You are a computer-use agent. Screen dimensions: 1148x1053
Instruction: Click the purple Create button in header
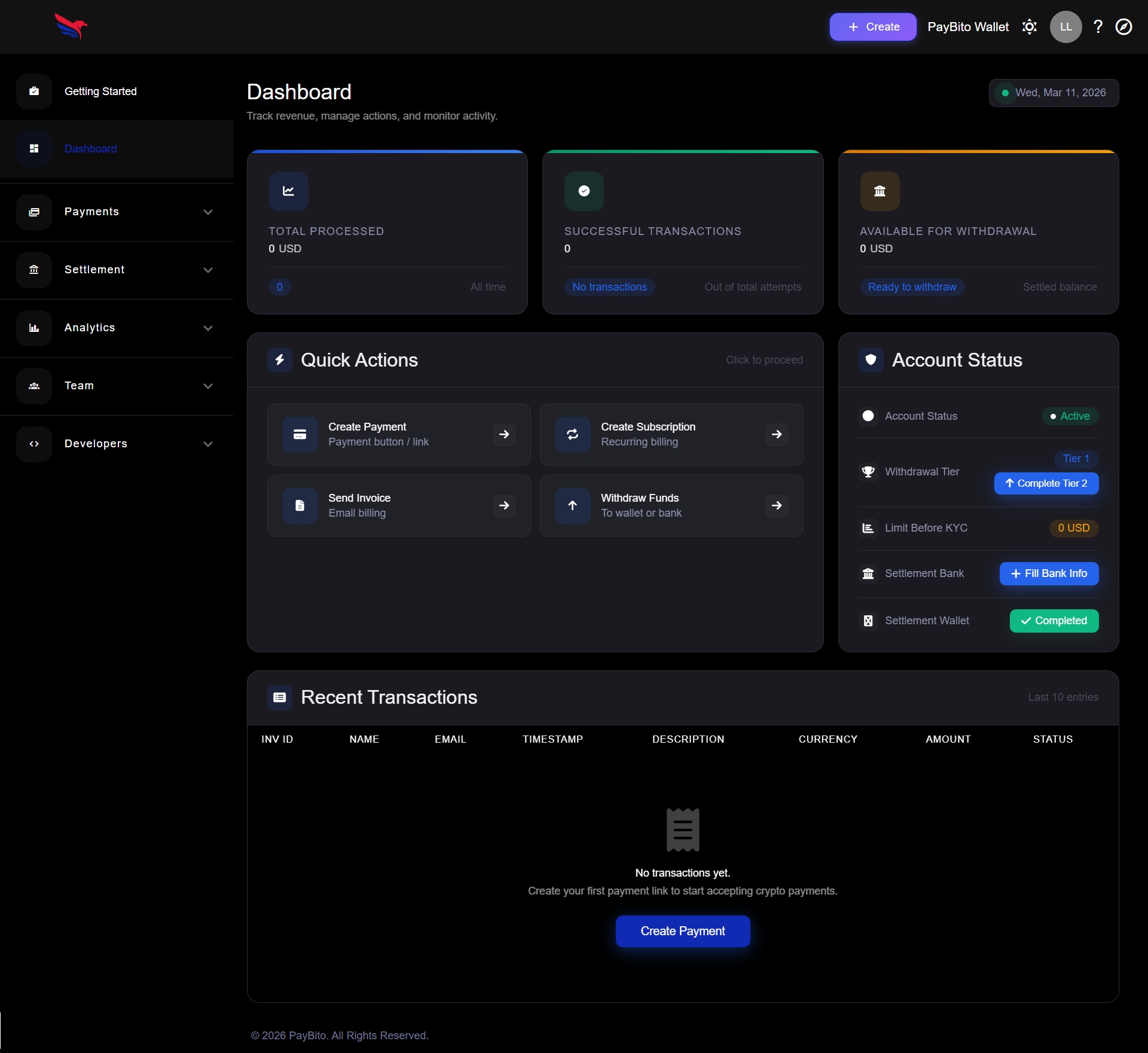pos(873,27)
